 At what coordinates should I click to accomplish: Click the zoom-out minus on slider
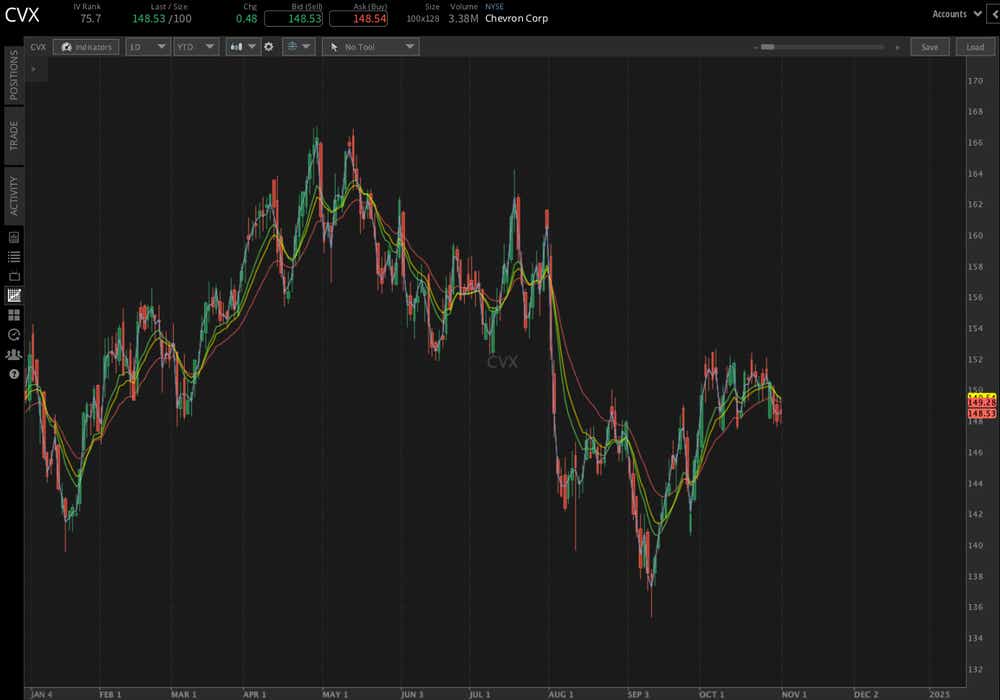(x=756, y=47)
